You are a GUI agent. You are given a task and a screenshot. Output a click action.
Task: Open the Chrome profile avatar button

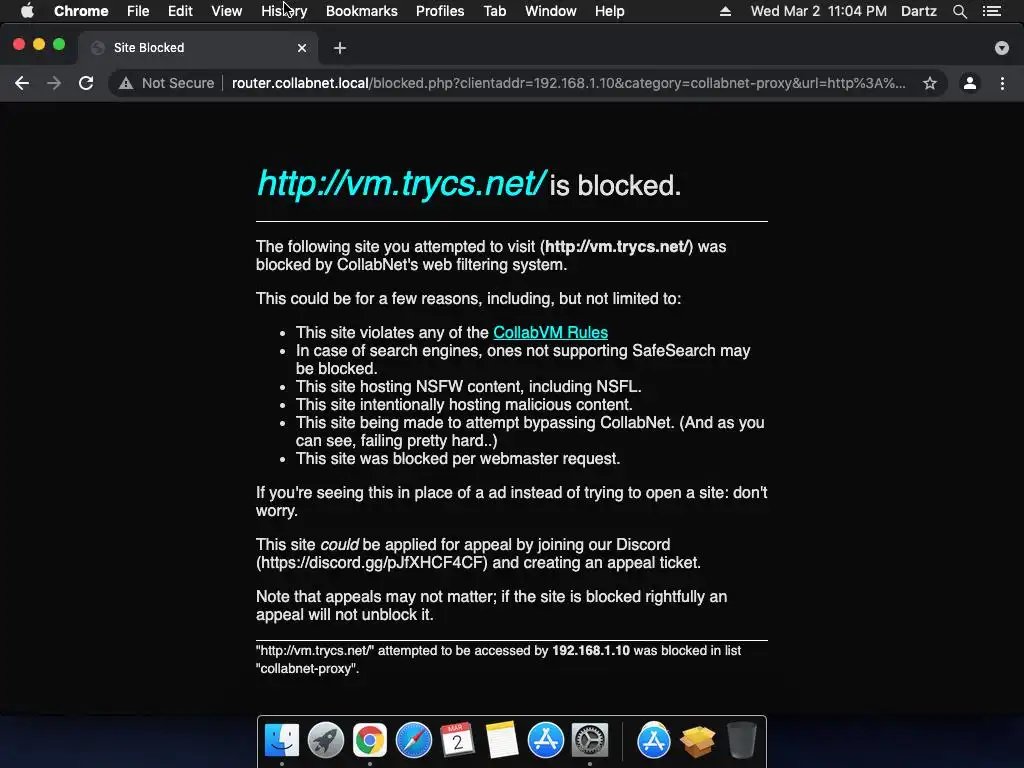pyautogui.click(x=970, y=83)
